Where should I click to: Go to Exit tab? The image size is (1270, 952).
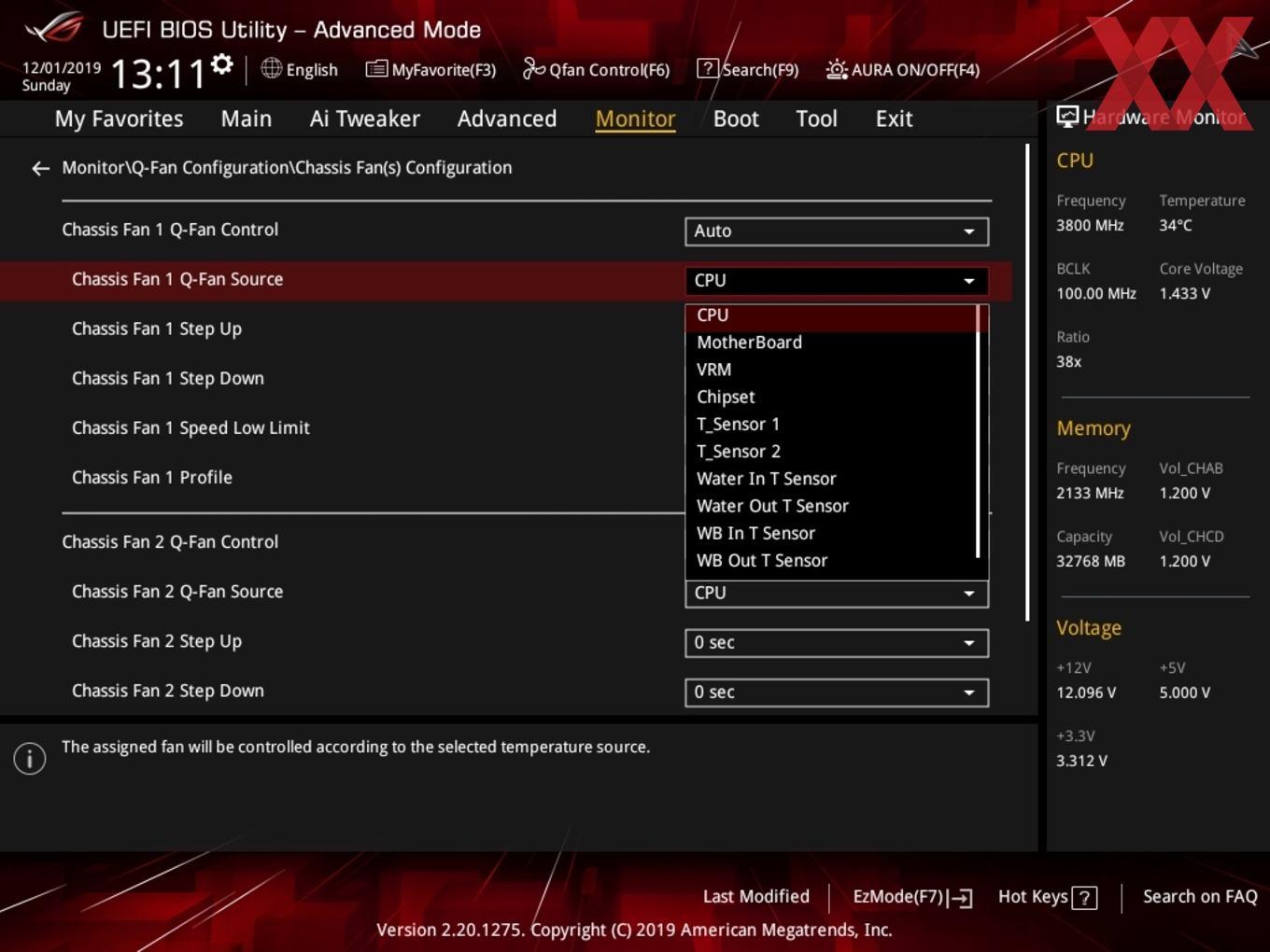coord(894,119)
